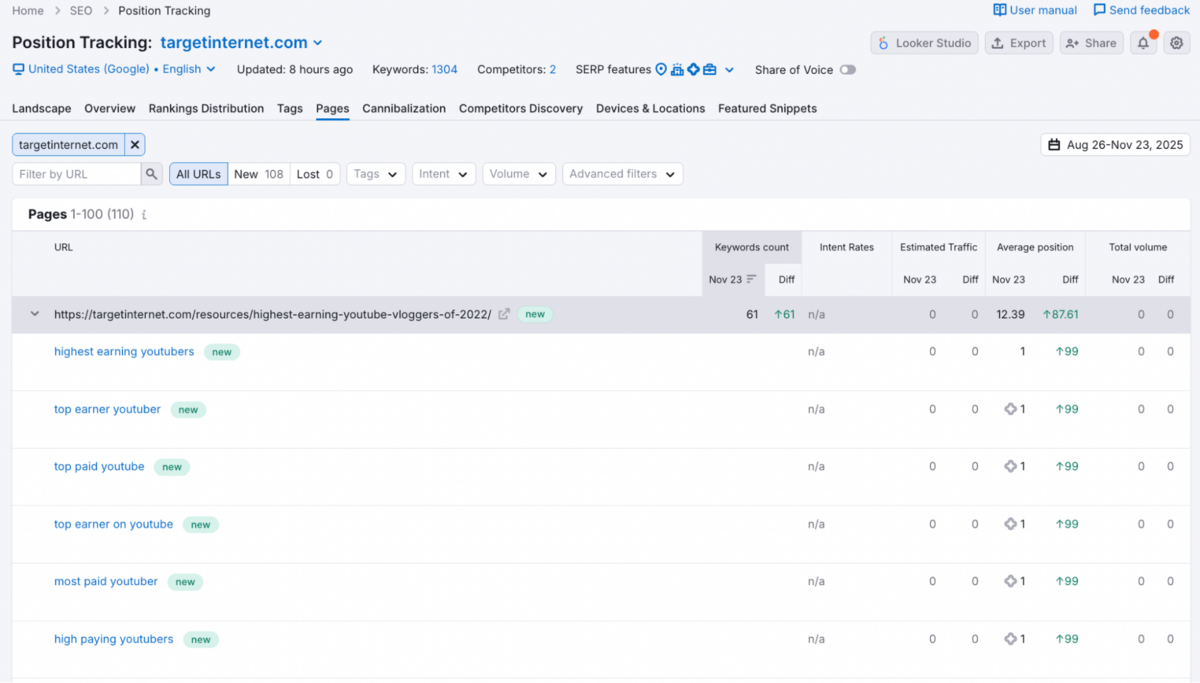Click the local pack SERP feature icon

point(661,70)
